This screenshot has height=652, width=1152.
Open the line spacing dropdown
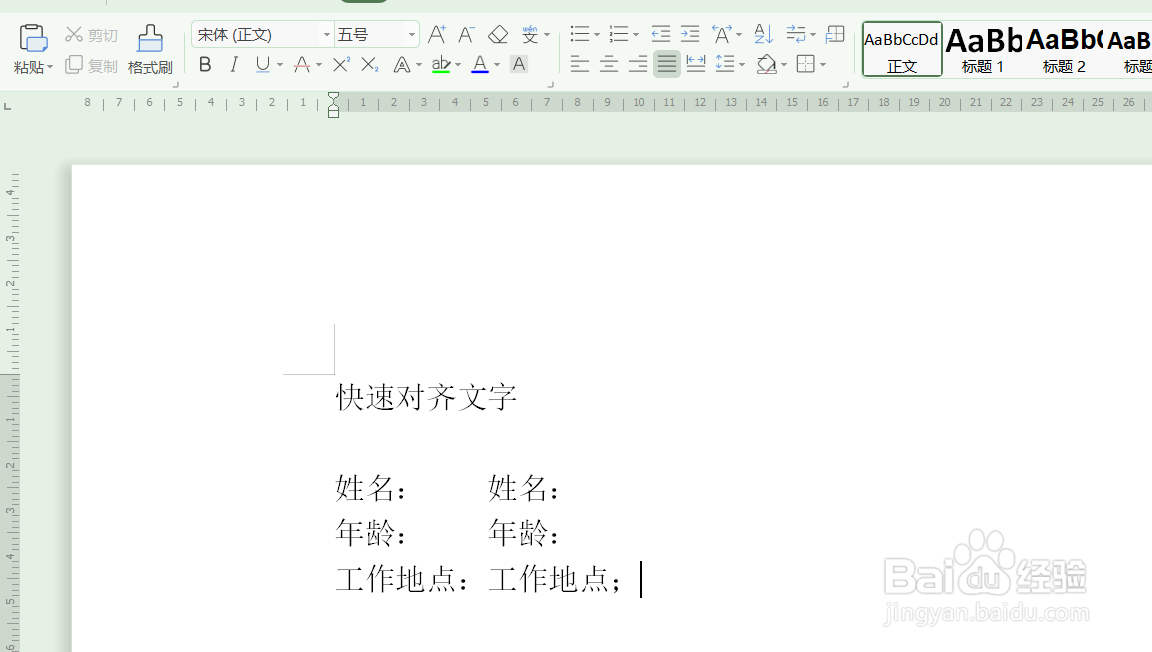(x=729, y=64)
